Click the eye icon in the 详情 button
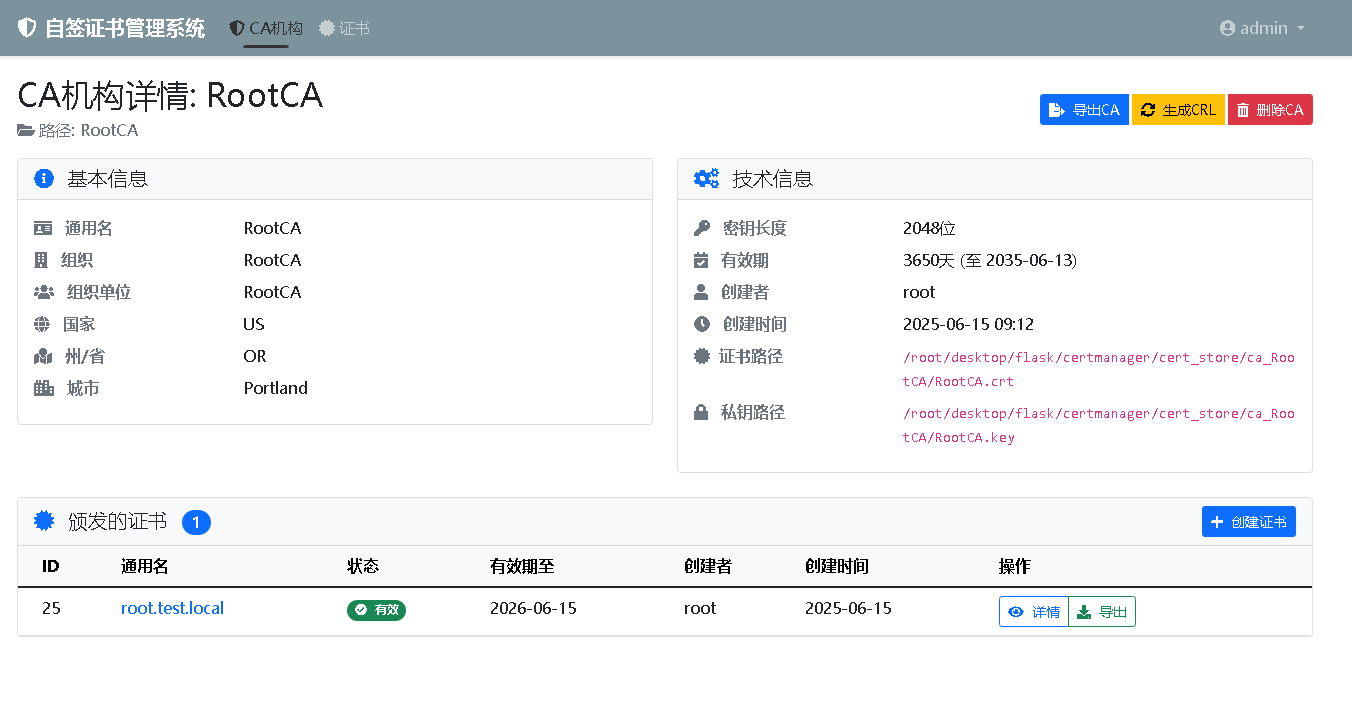The width and height of the screenshot is (1352, 711). (x=1016, y=611)
